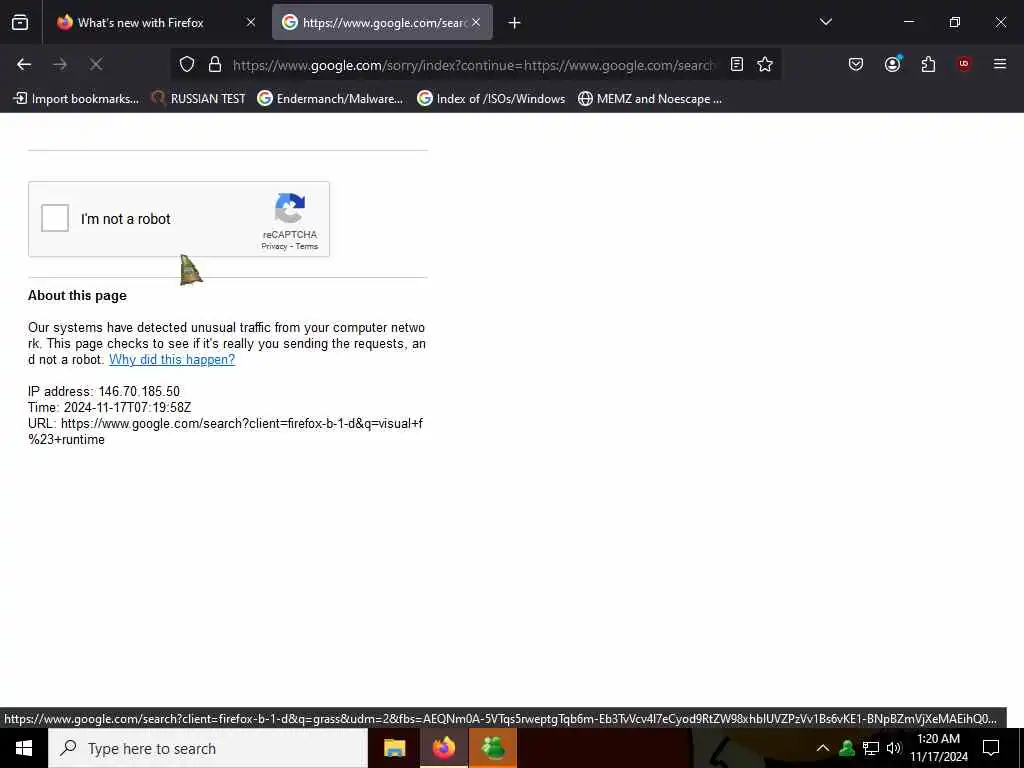Check the I'm not a robot box
Image resolution: width=1024 pixels, height=768 pixels.
click(x=55, y=218)
